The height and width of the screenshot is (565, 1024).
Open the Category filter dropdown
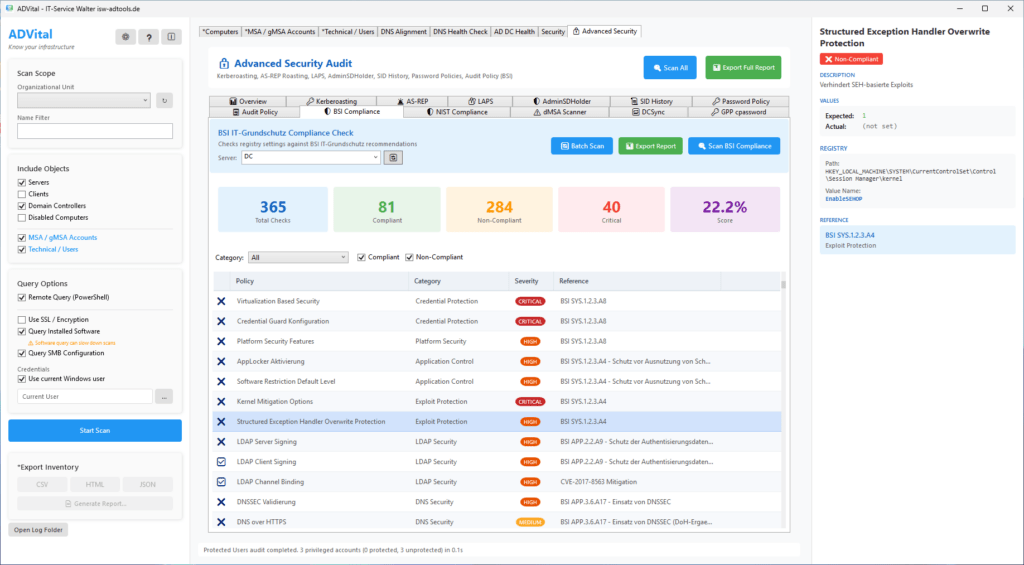(298, 257)
